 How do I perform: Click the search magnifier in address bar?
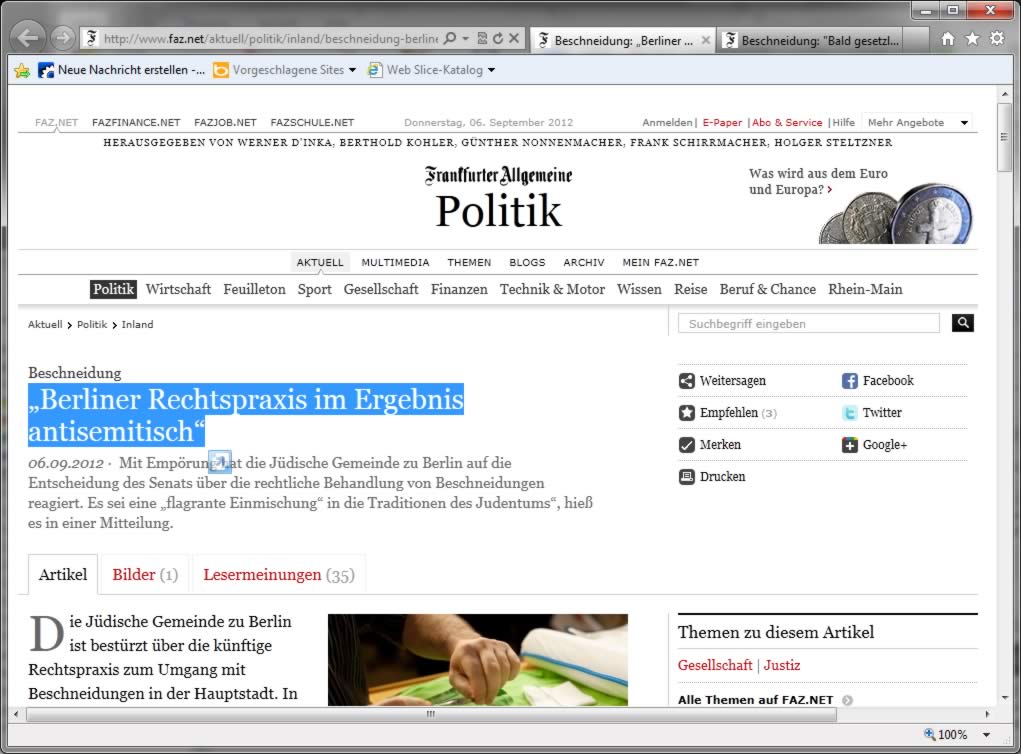[x=450, y=38]
